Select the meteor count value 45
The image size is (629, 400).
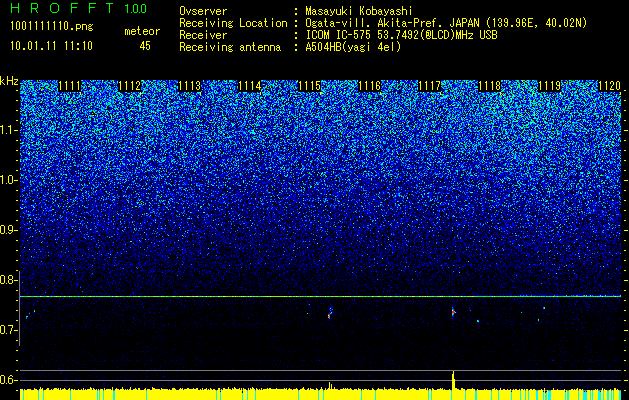[x=145, y=46]
